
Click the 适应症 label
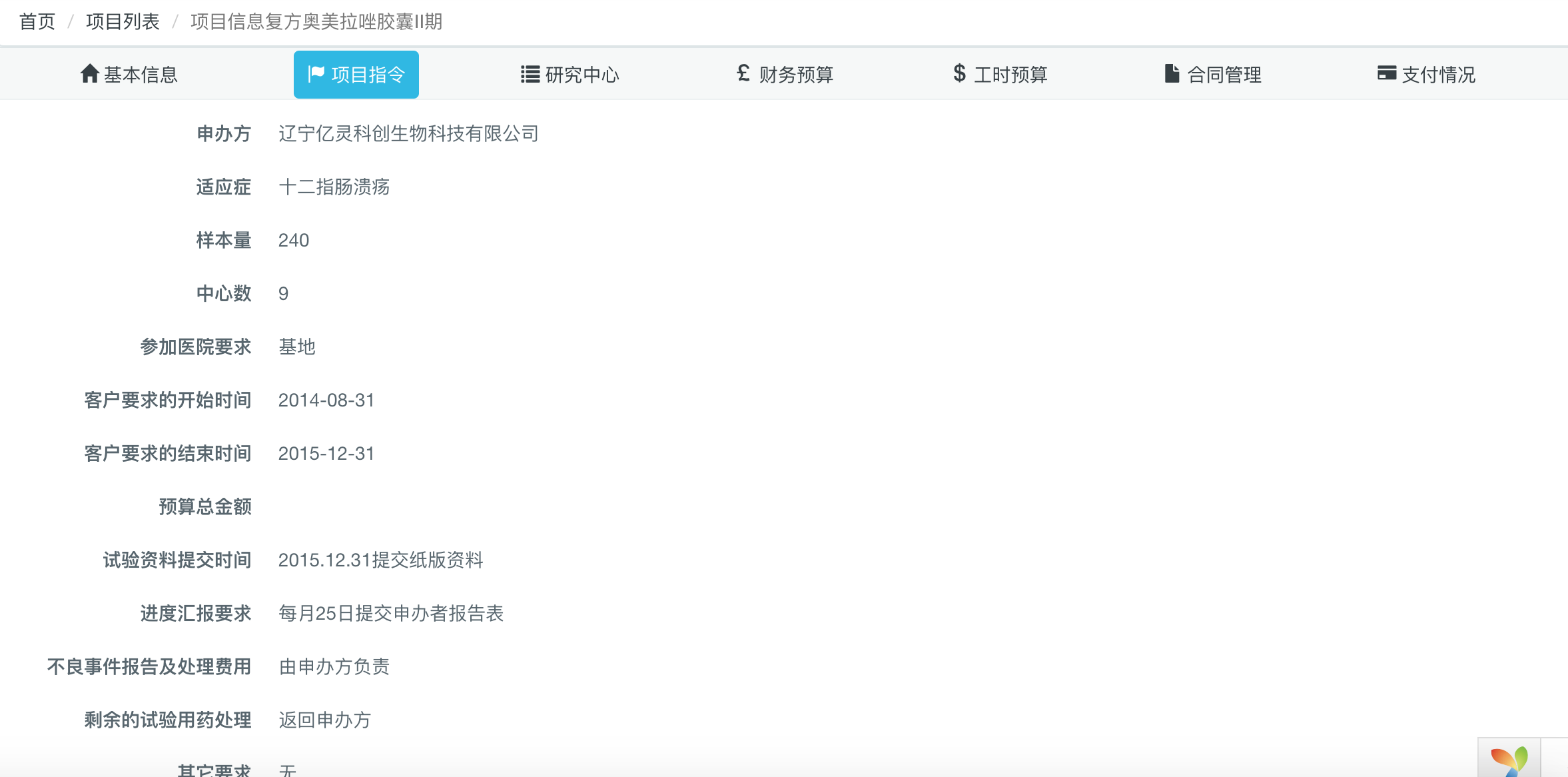224,187
